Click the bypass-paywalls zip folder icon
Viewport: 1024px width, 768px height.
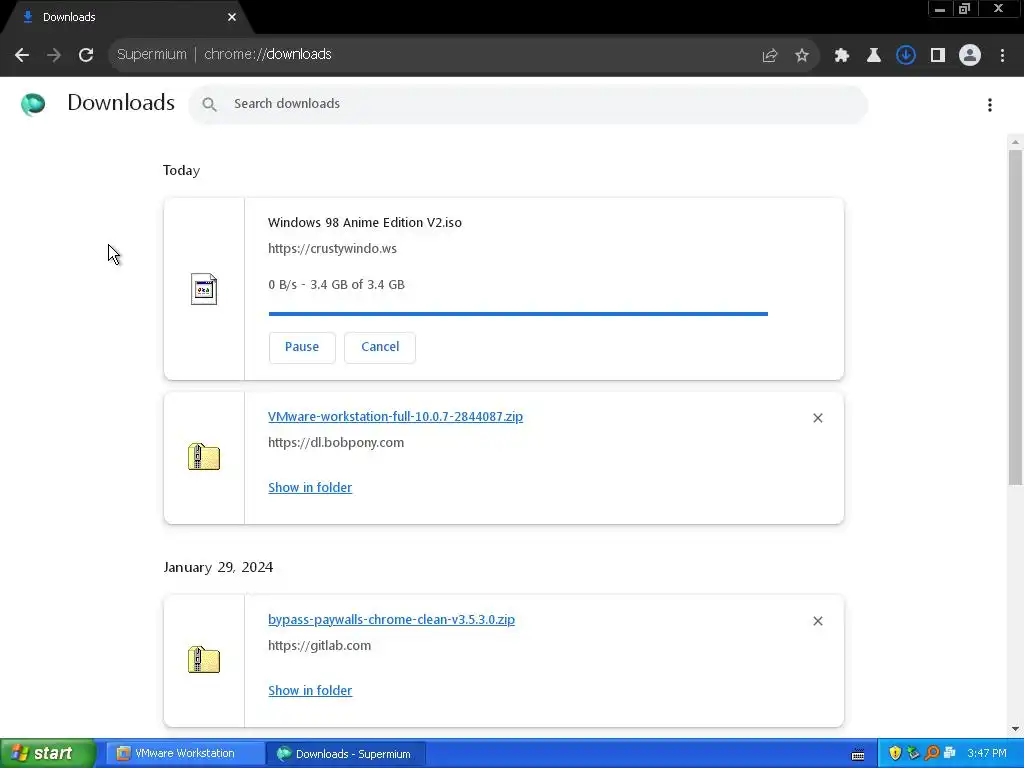(204, 660)
